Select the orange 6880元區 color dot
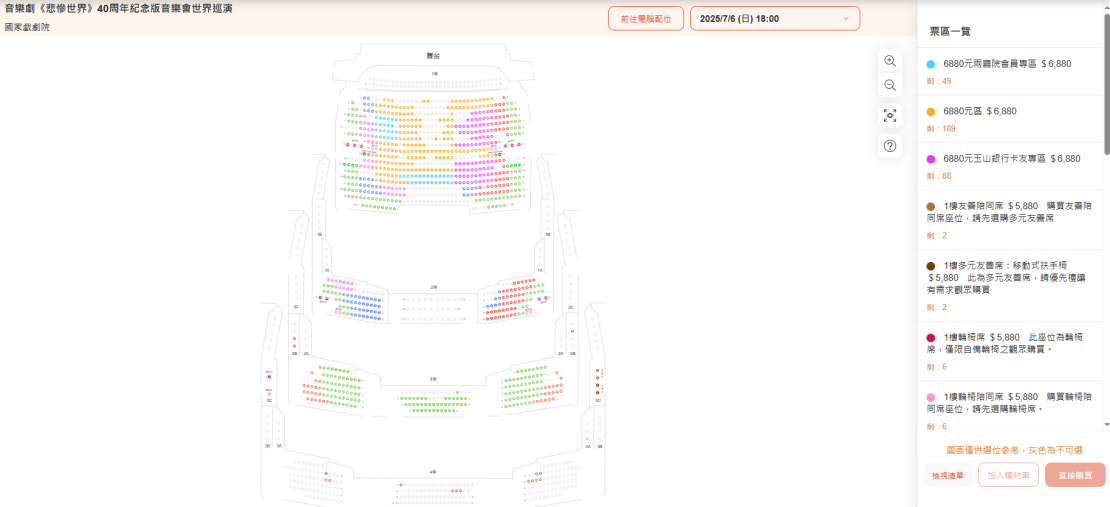Screen dimensions: 1110x507 (x=931, y=112)
